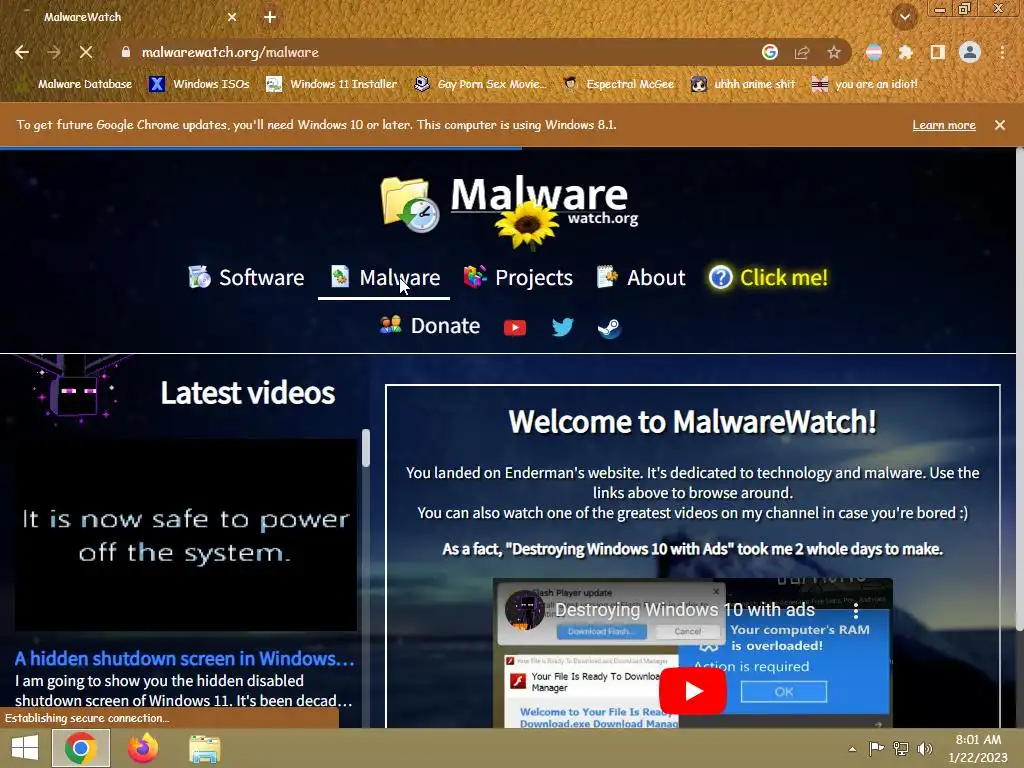Open the Malware Database bookmark

74,84
